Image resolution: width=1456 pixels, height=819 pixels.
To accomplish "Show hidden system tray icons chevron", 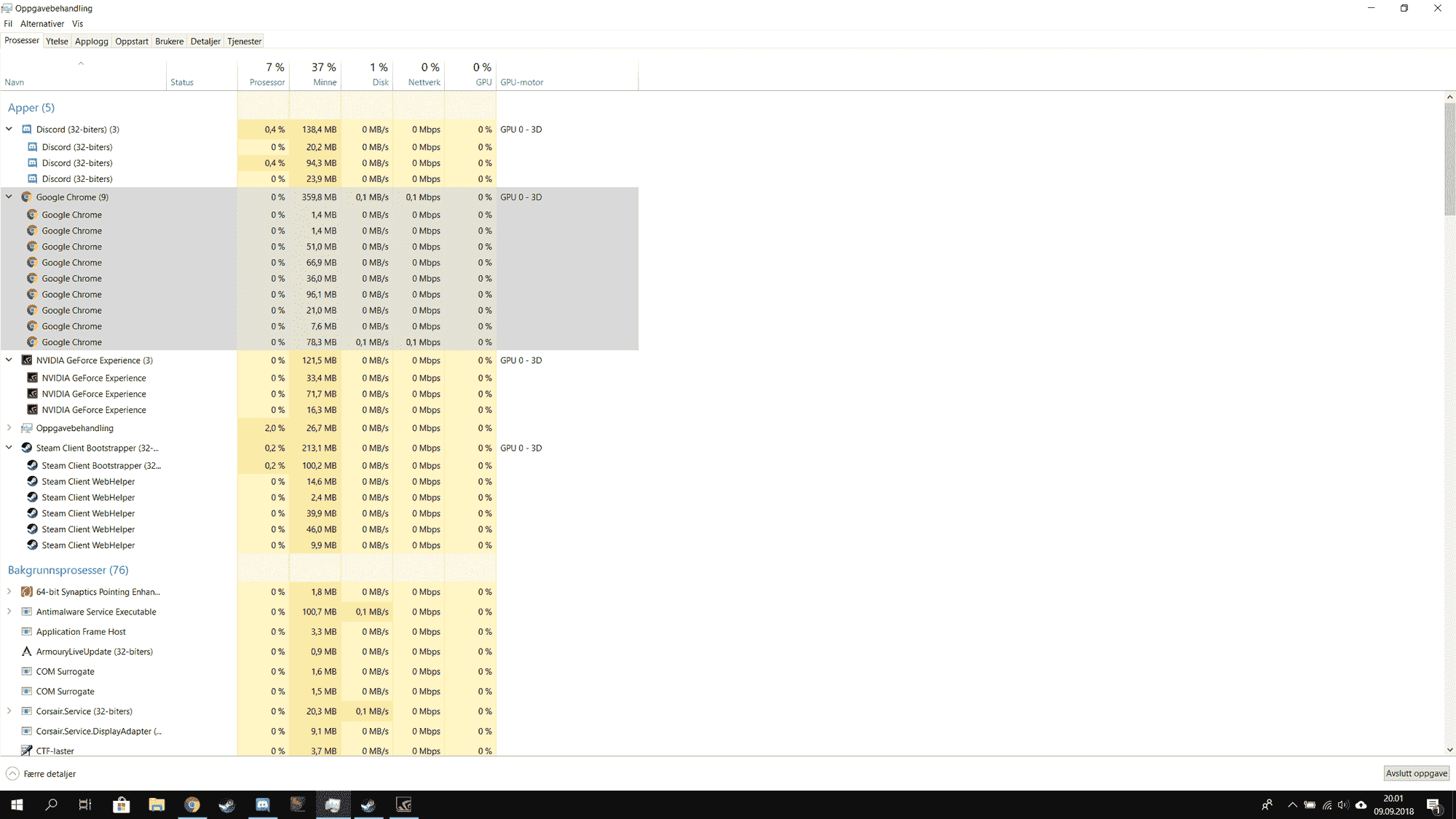I will (1292, 804).
